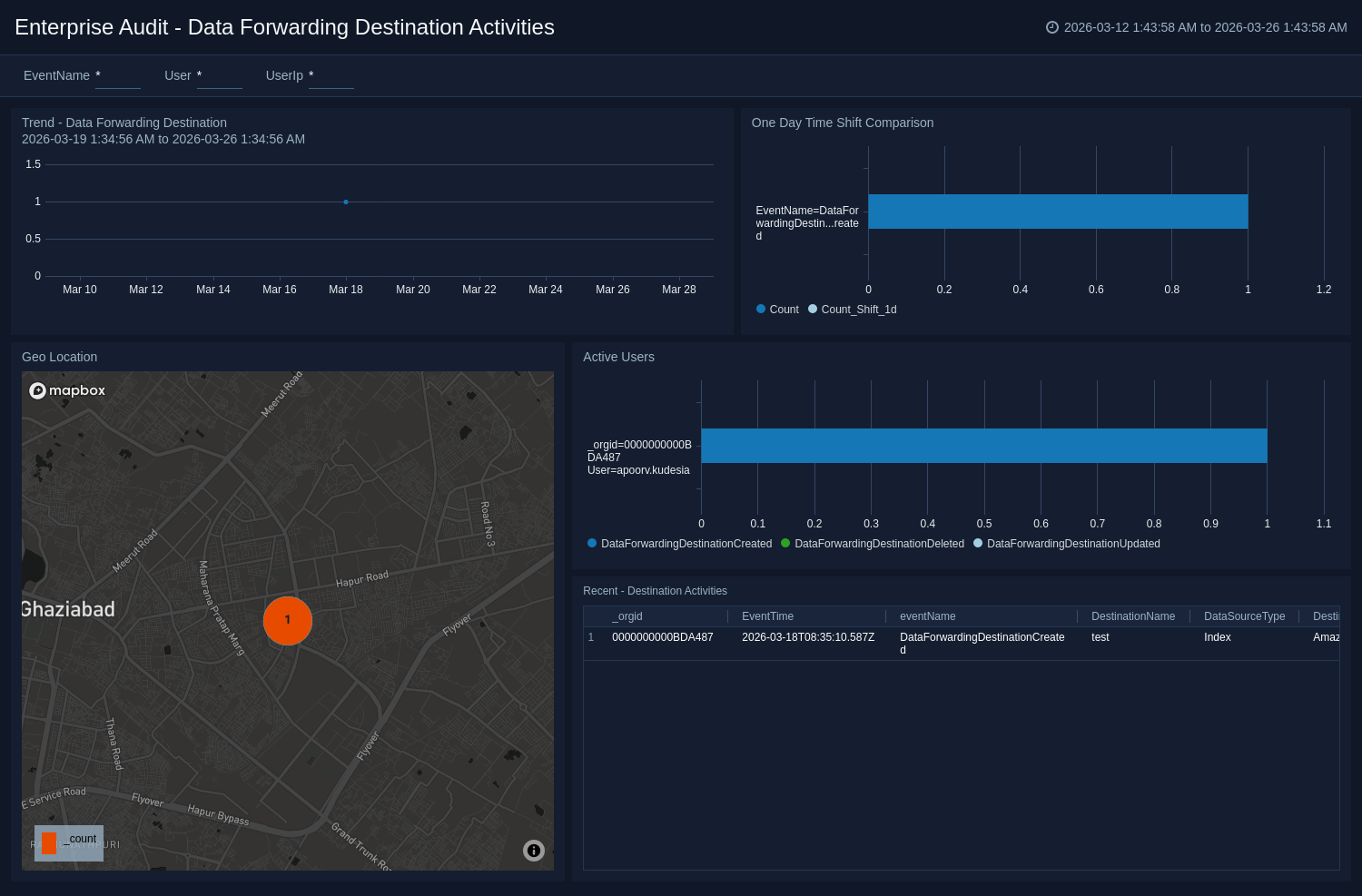Viewport: 1362px width, 896px height.
Task: Edit the EventName filter field
Action: pyautogui.click(x=117, y=76)
